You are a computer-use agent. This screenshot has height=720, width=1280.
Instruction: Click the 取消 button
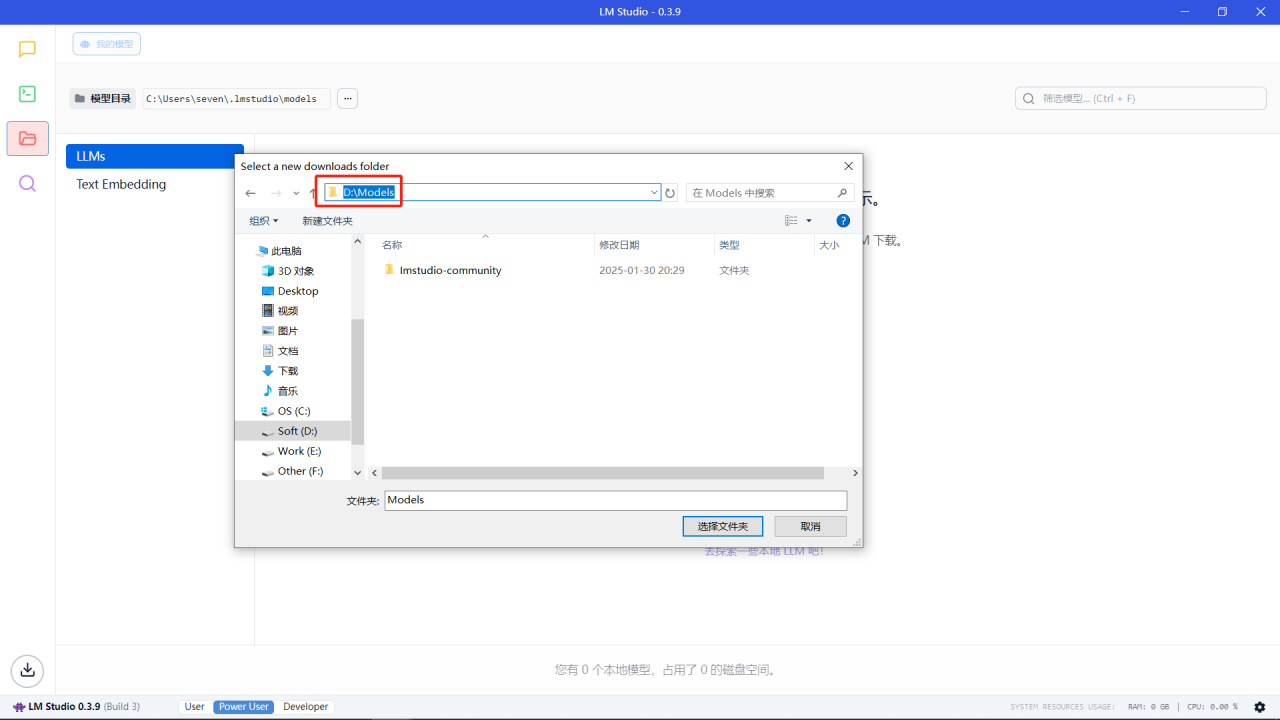click(x=810, y=526)
